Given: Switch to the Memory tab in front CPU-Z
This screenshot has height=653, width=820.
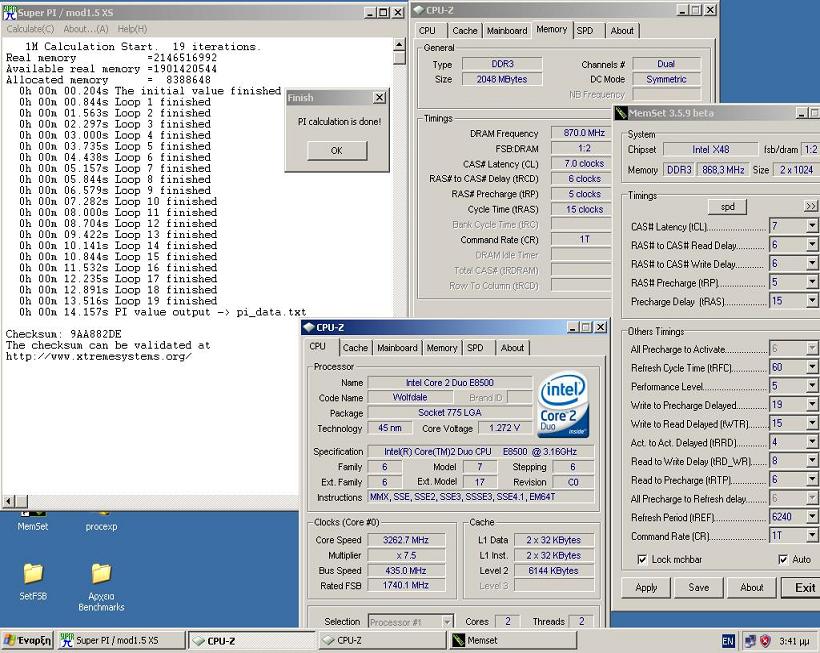Looking at the screenshot, I should 442,348.
